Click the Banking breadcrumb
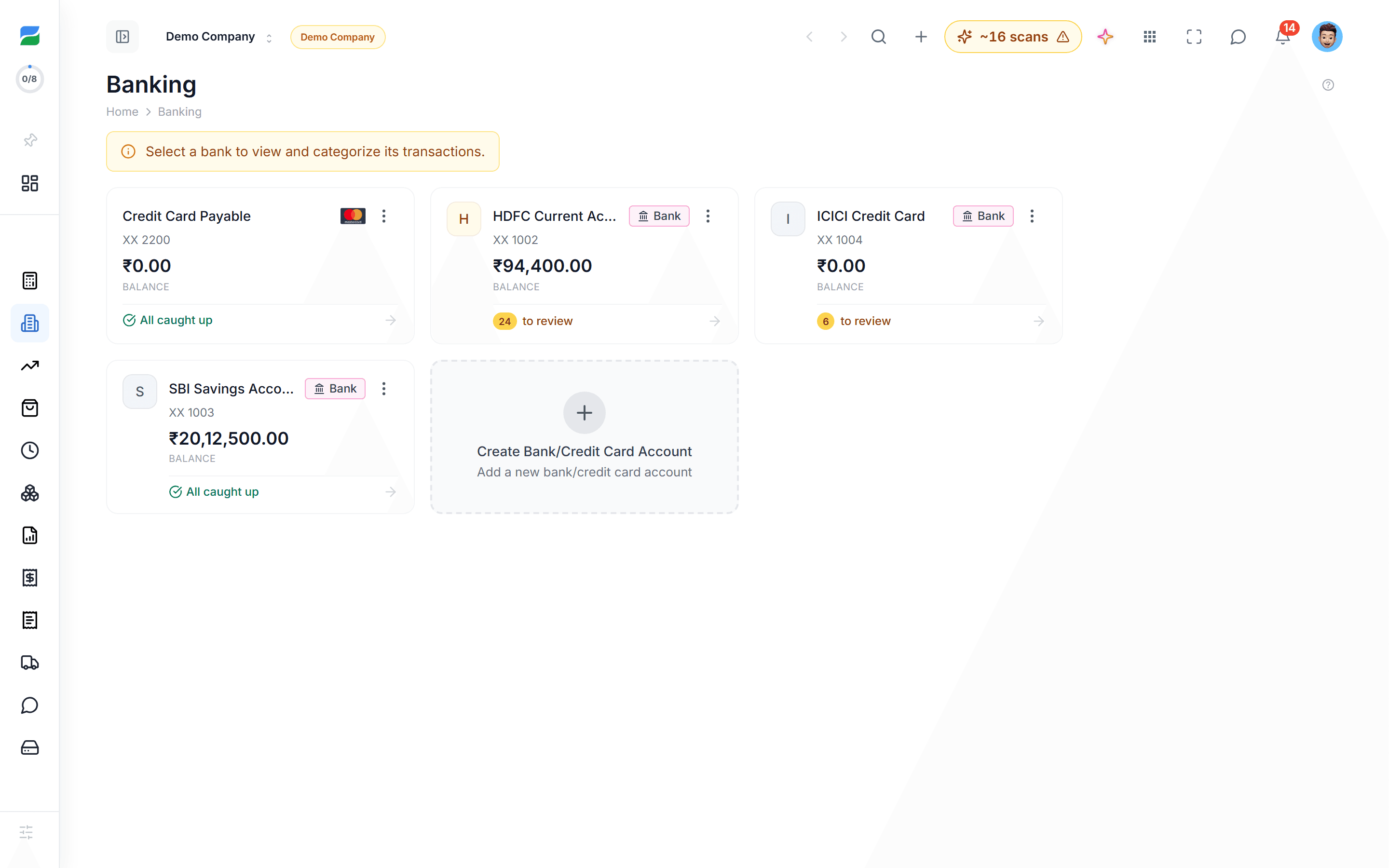The image size is (1389, 868). pyautogui.click(x=179, y=111)
